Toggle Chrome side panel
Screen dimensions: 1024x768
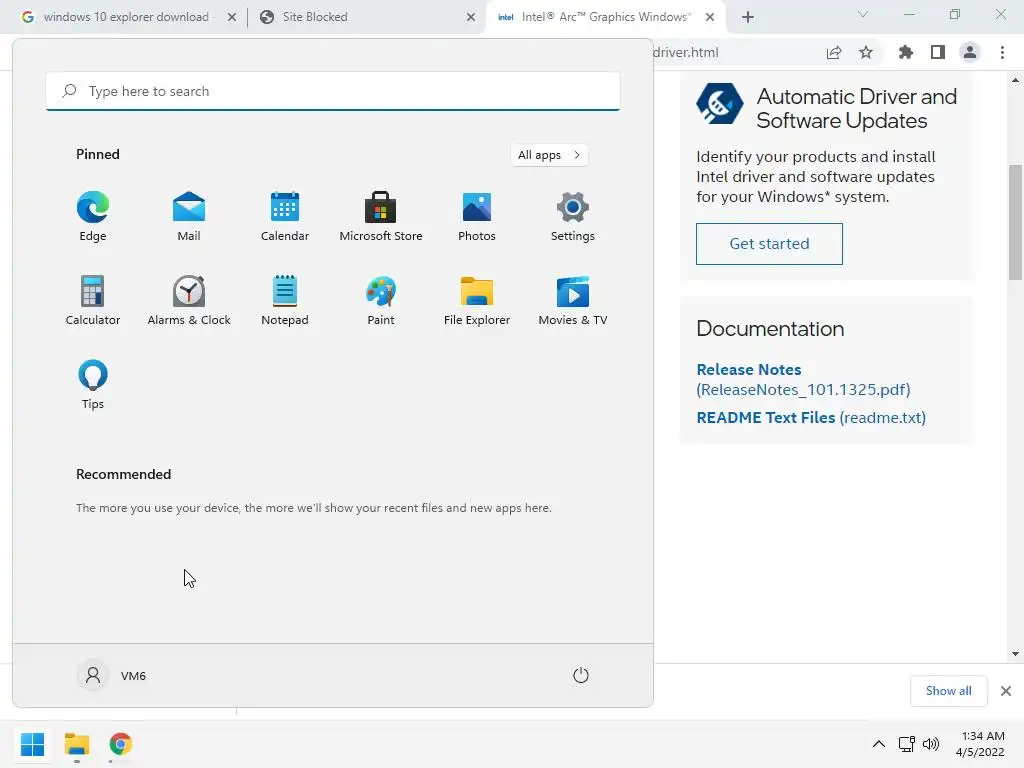click(x=938, y=53)
